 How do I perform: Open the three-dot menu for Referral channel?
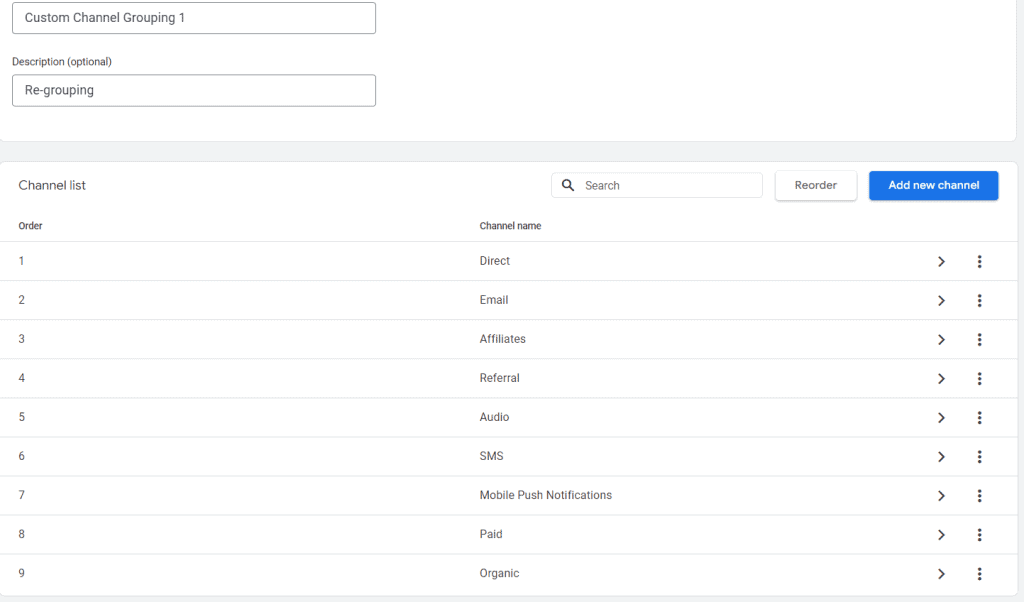pos(980,378)
